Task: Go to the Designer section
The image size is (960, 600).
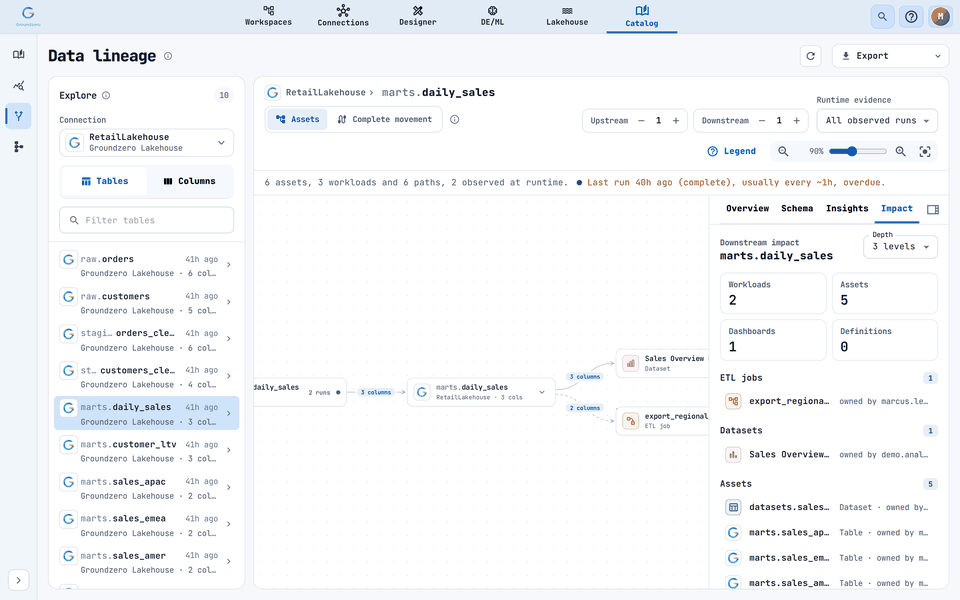Action: [418, 16]
